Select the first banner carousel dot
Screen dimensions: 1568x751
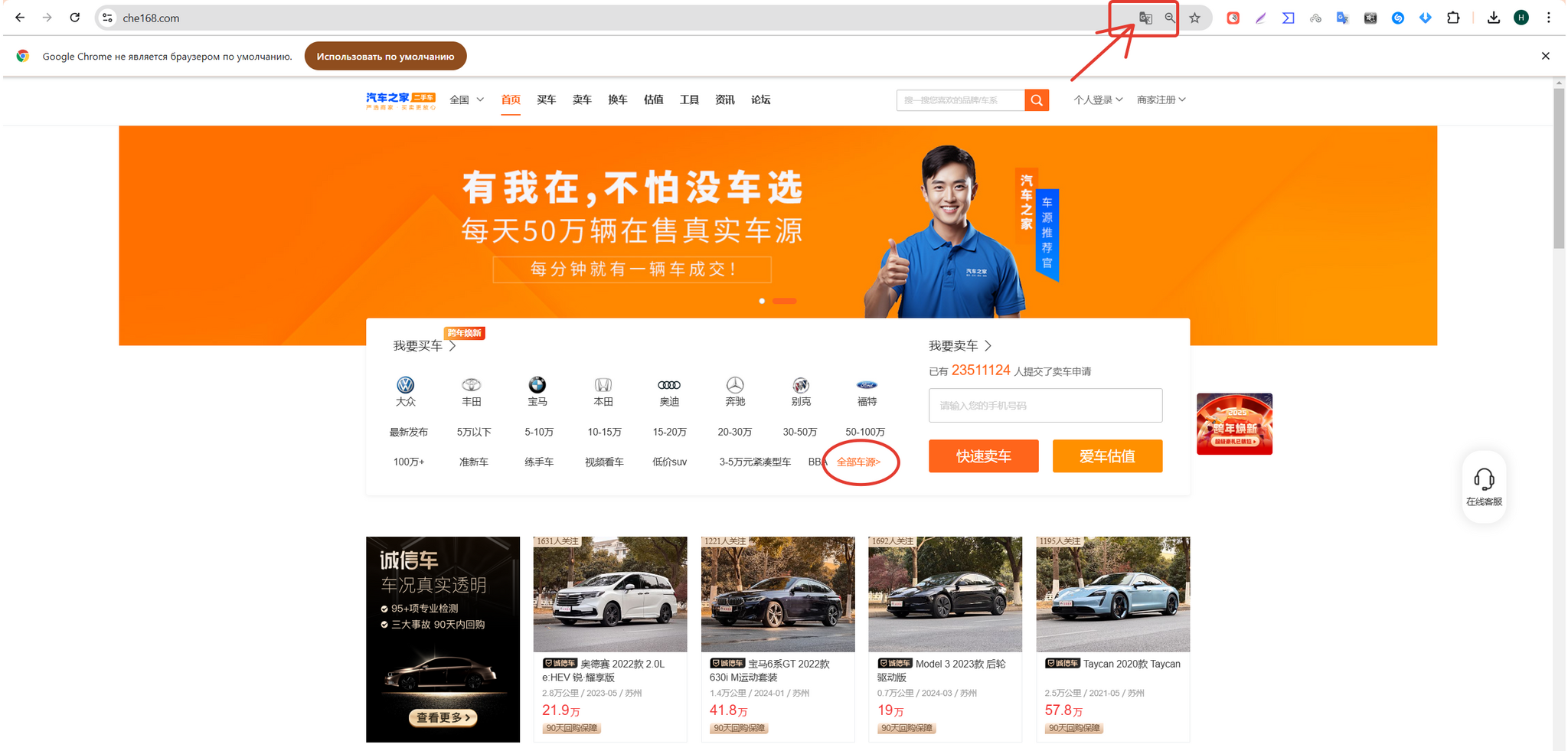pyautogui.click(x=762, y=301)
